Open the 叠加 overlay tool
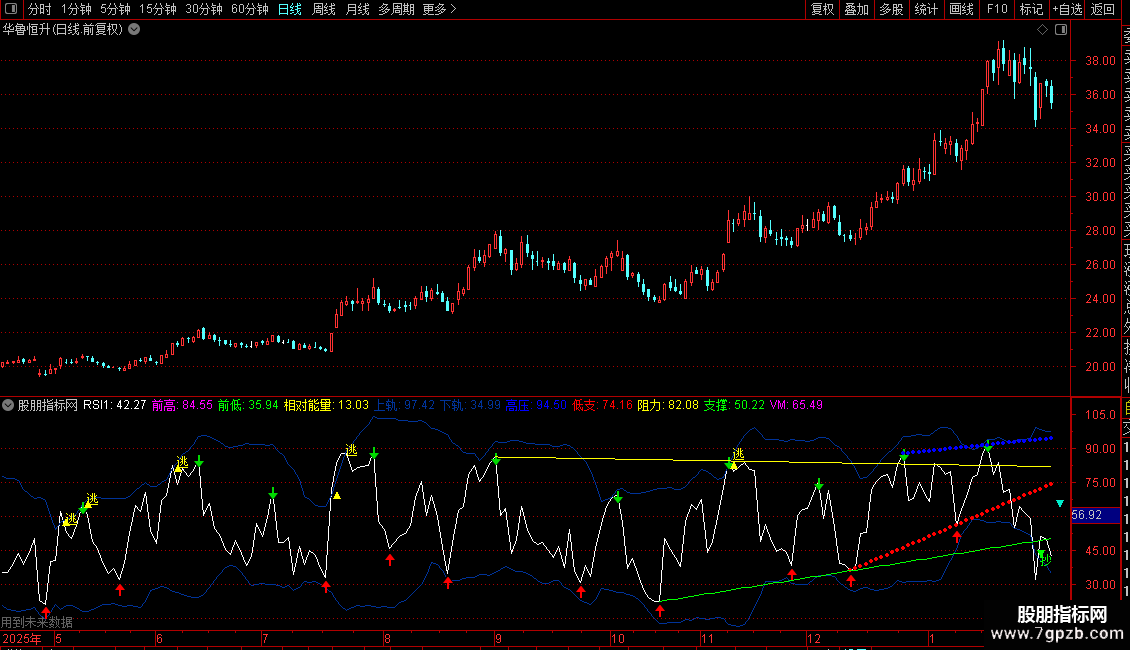Screen dimensions: 1130x650 point(856,10)
